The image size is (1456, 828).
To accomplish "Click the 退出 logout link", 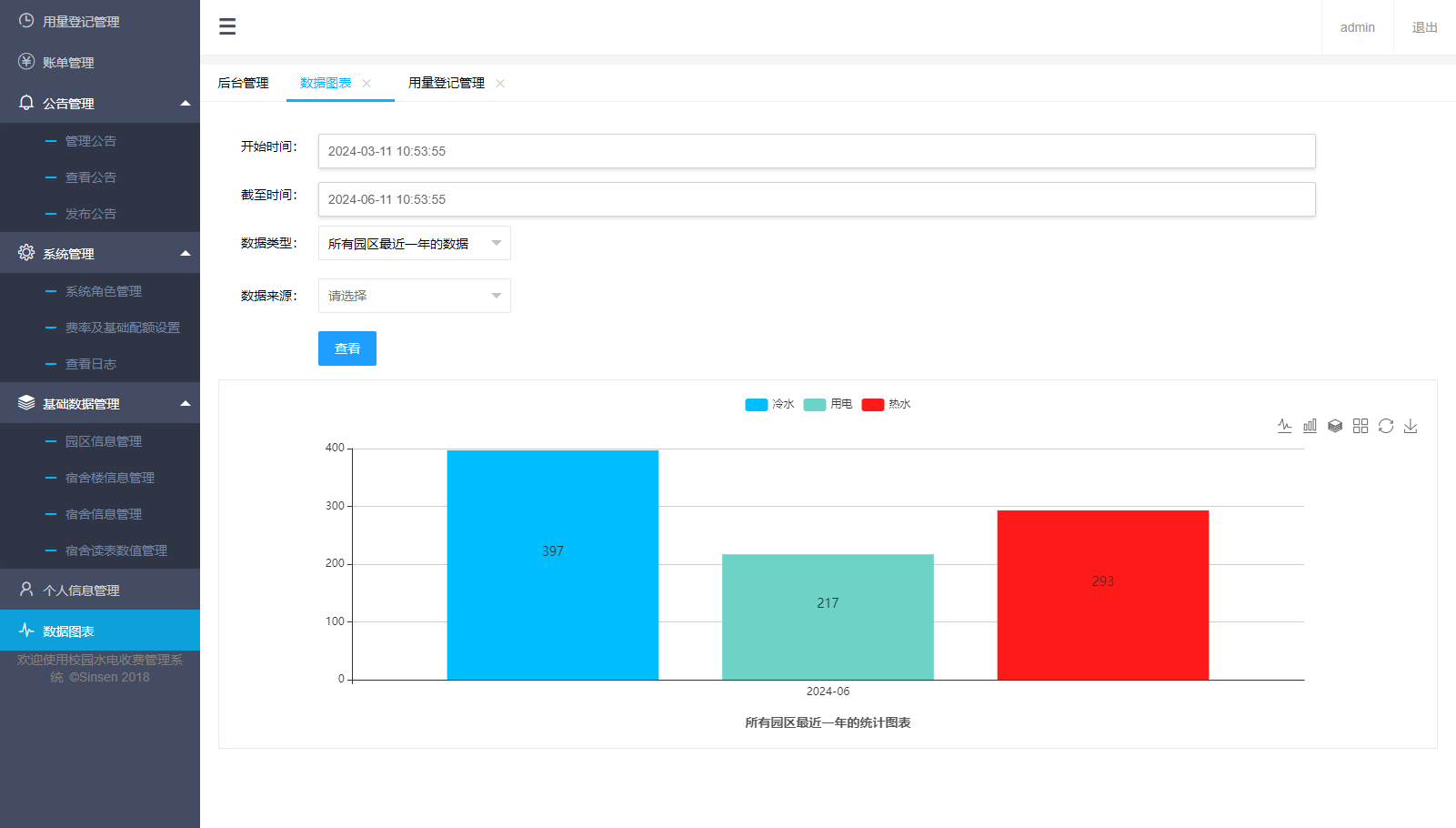I will click(x=1425, y=27).
